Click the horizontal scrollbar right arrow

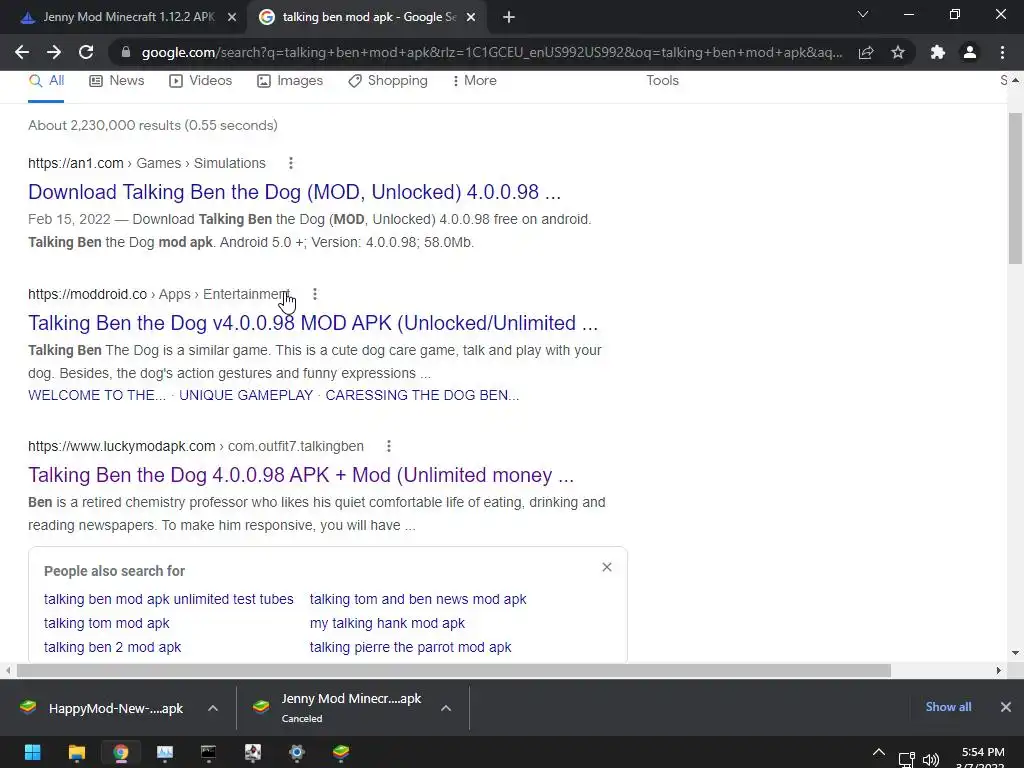(999, 671)
